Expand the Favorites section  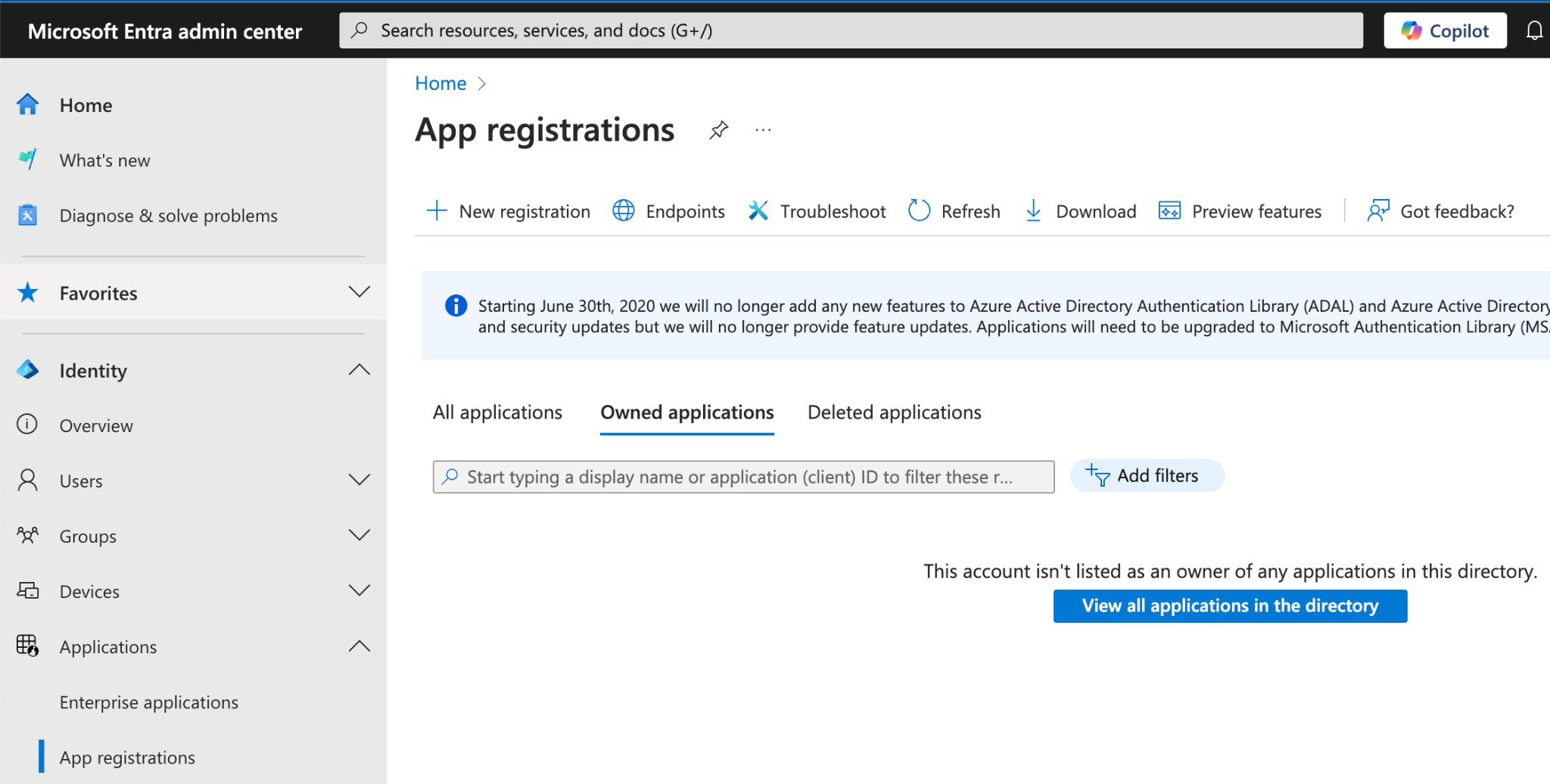(x=359, y=292)
